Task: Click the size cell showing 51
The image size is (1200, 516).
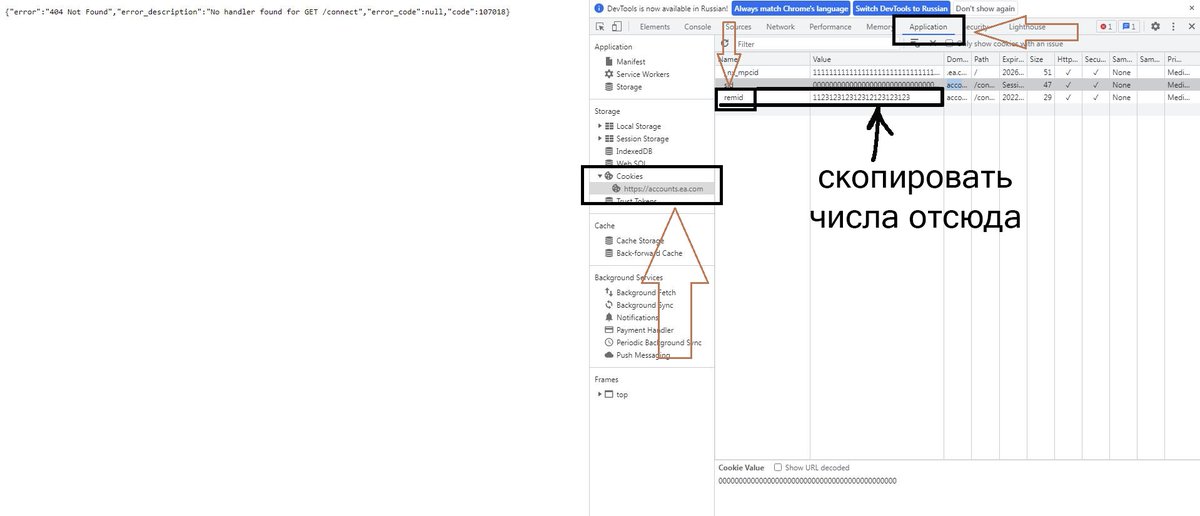Action: point(1041,72)
